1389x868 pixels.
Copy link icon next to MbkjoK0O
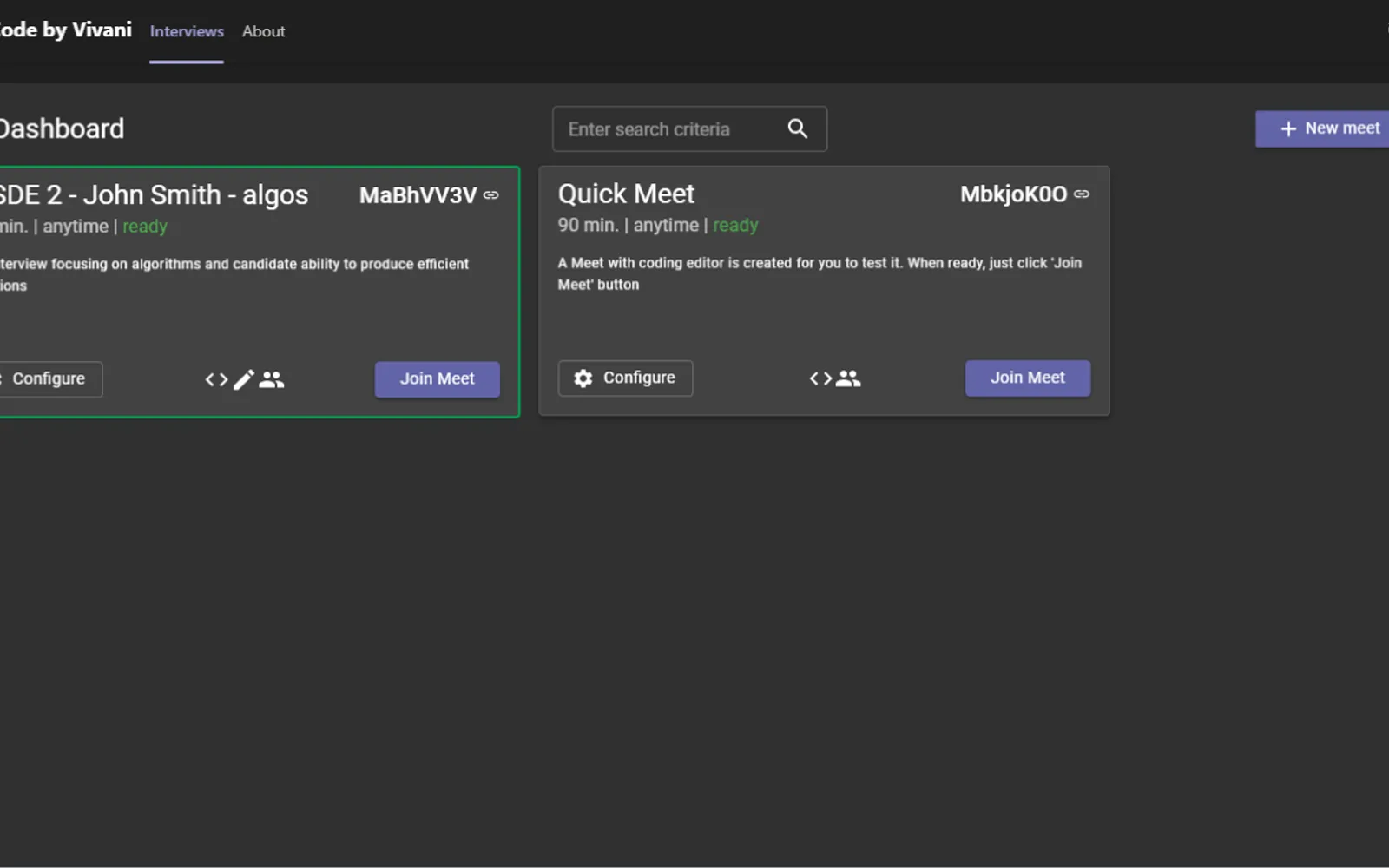pos(1082,194)
